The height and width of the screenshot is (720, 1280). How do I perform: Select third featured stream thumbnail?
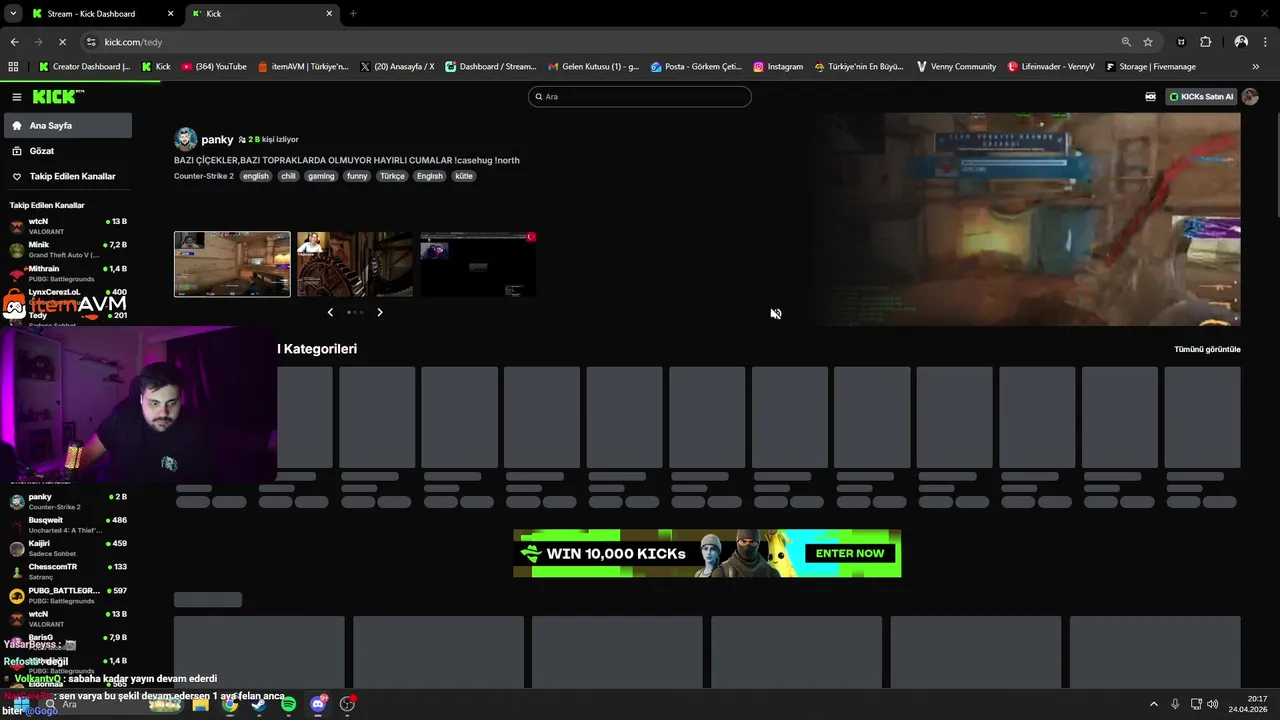(478, 264)
